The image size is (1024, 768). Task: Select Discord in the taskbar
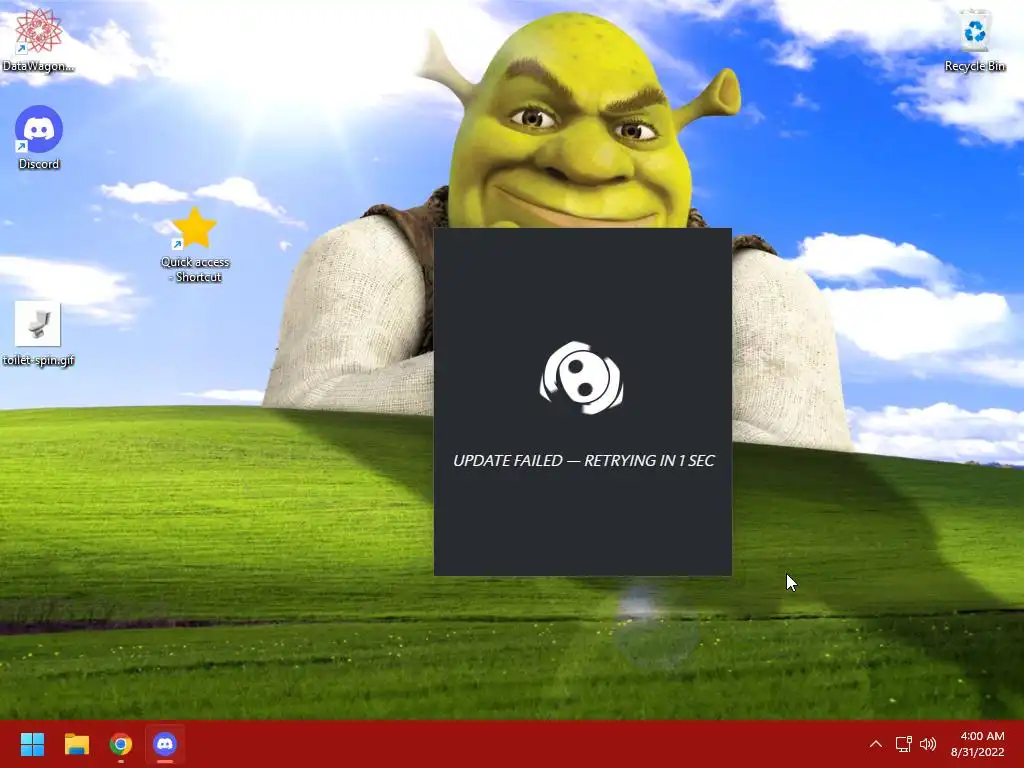[165, 744]
